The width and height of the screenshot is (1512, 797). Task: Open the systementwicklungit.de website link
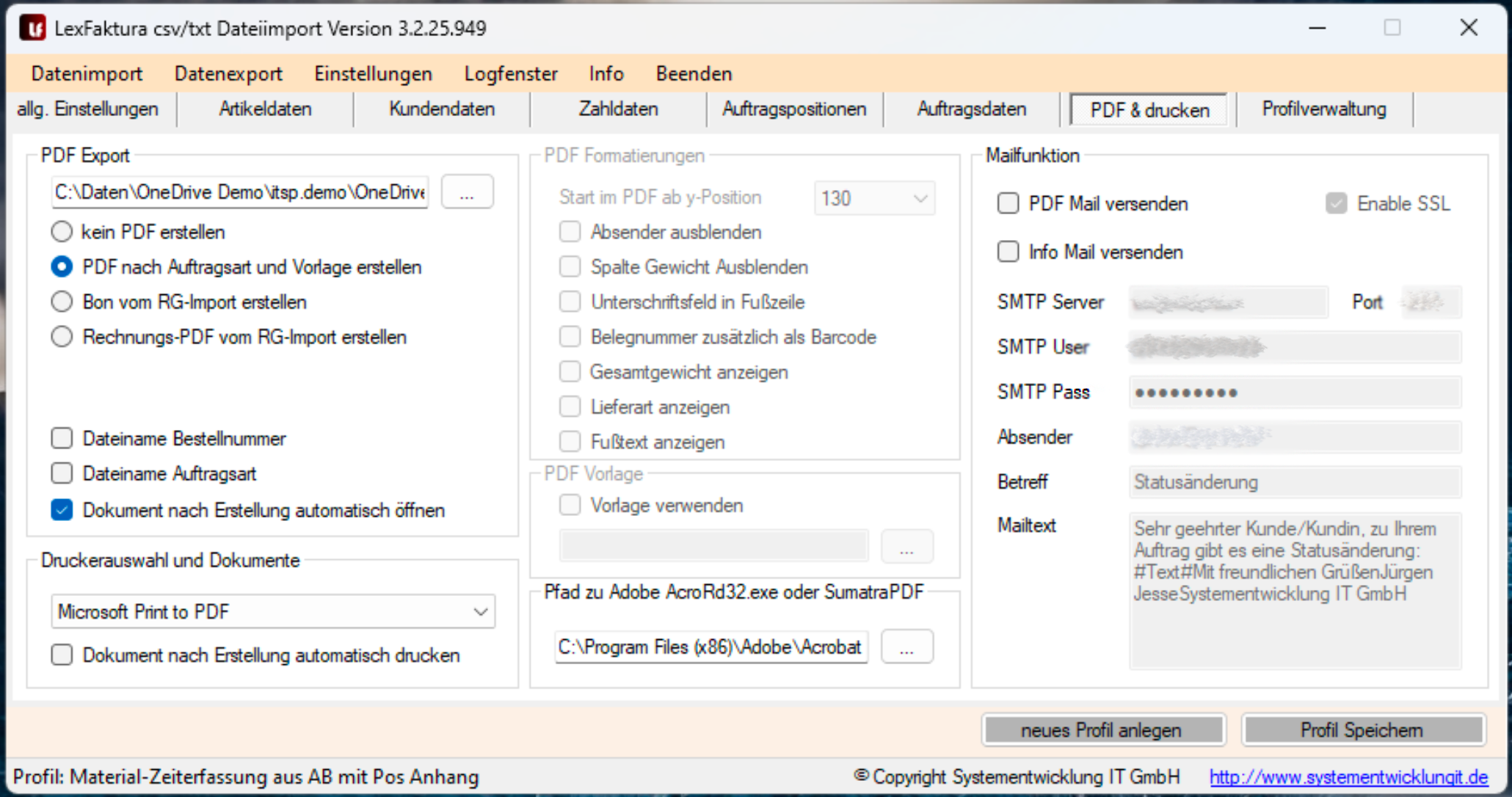pyautogui.click(x=1348, y=776)
